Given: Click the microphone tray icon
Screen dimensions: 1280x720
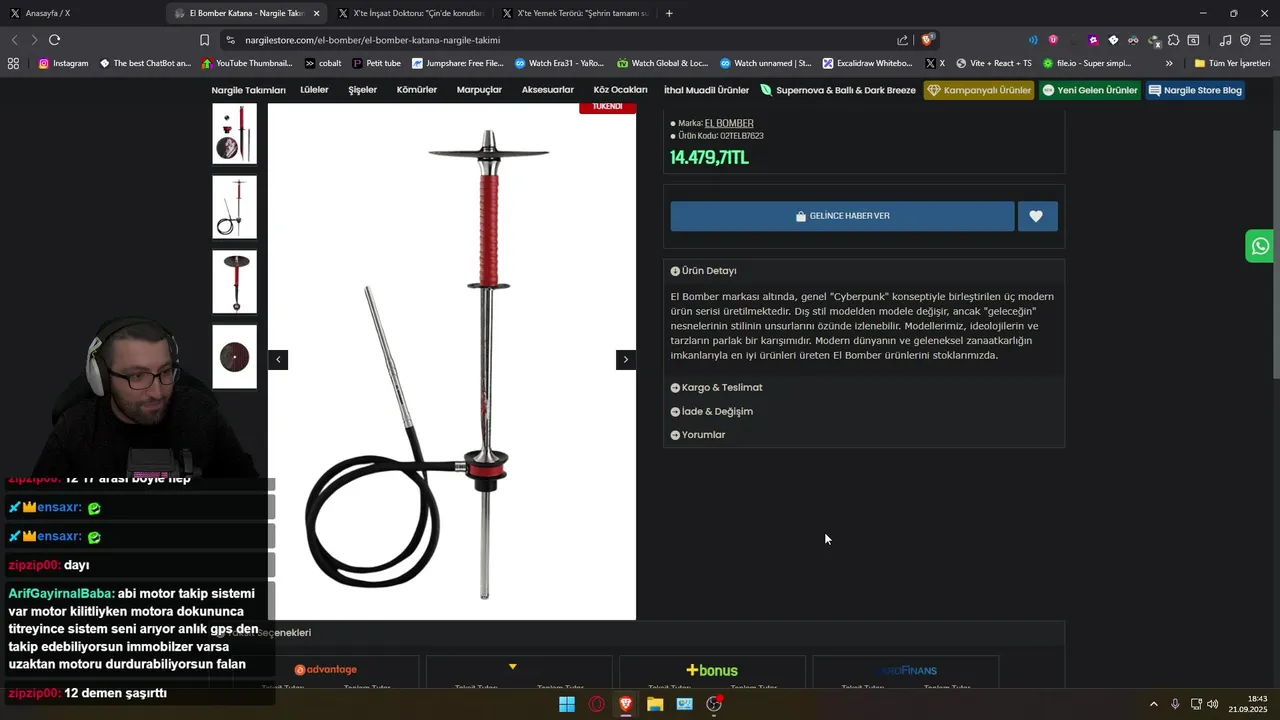Looking at the screenshot, I should (x=1175, y=704).
